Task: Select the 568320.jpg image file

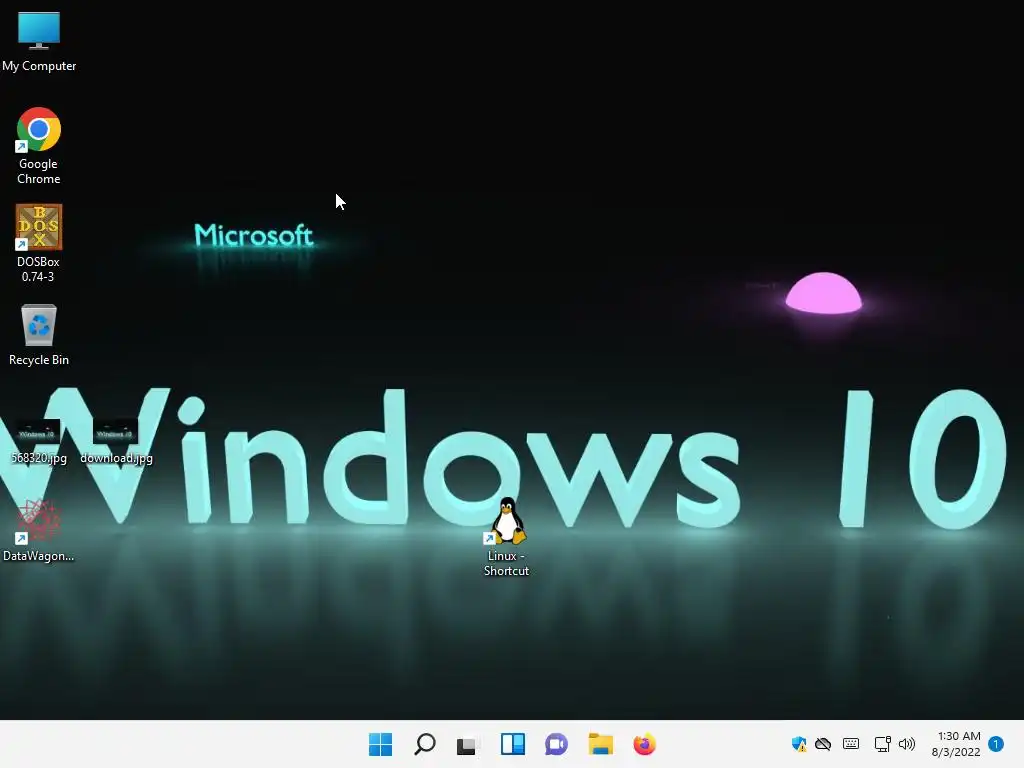Action: 39,441
